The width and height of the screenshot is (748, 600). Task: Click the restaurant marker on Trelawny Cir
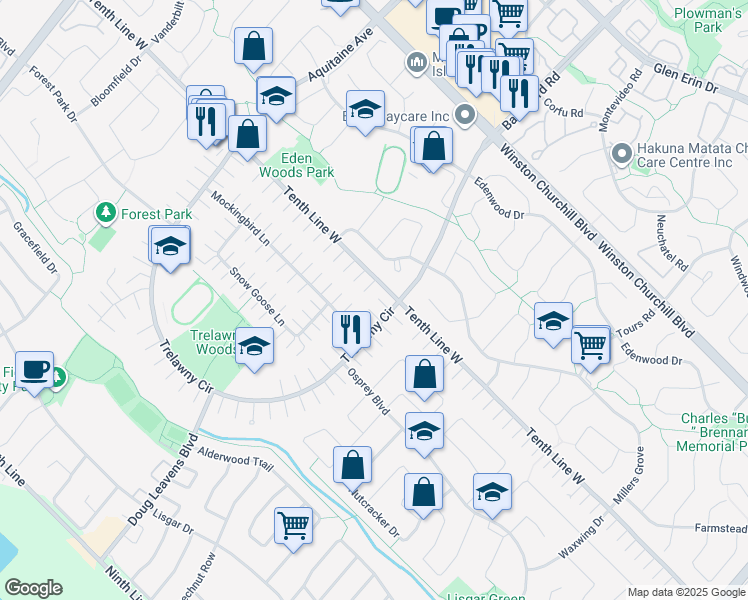tap(351, 329)
